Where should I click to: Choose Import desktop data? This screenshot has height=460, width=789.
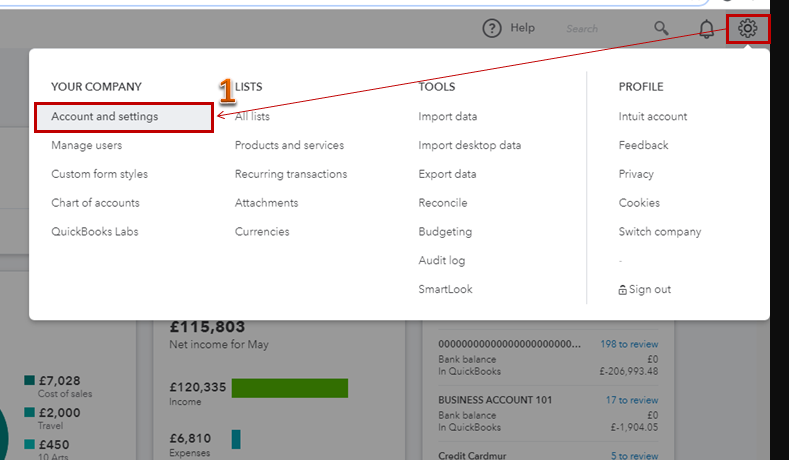469,145
